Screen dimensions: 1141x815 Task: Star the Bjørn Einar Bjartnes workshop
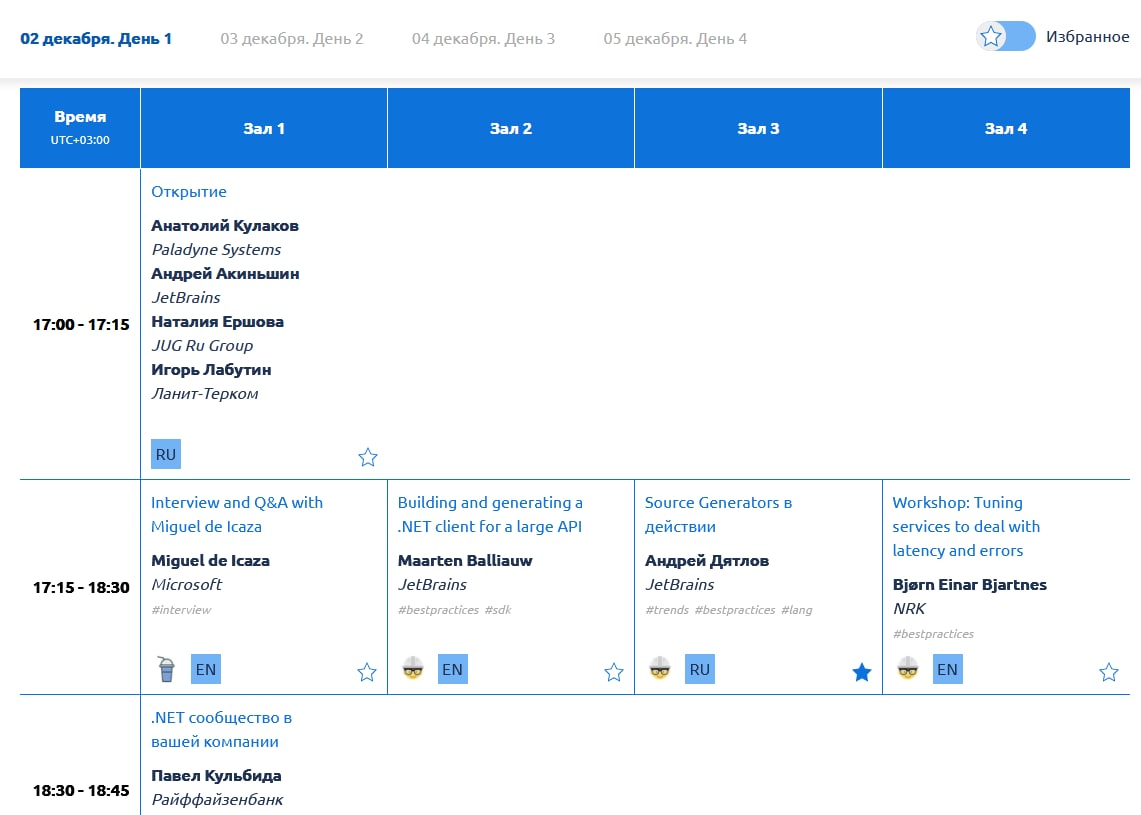1109,672
